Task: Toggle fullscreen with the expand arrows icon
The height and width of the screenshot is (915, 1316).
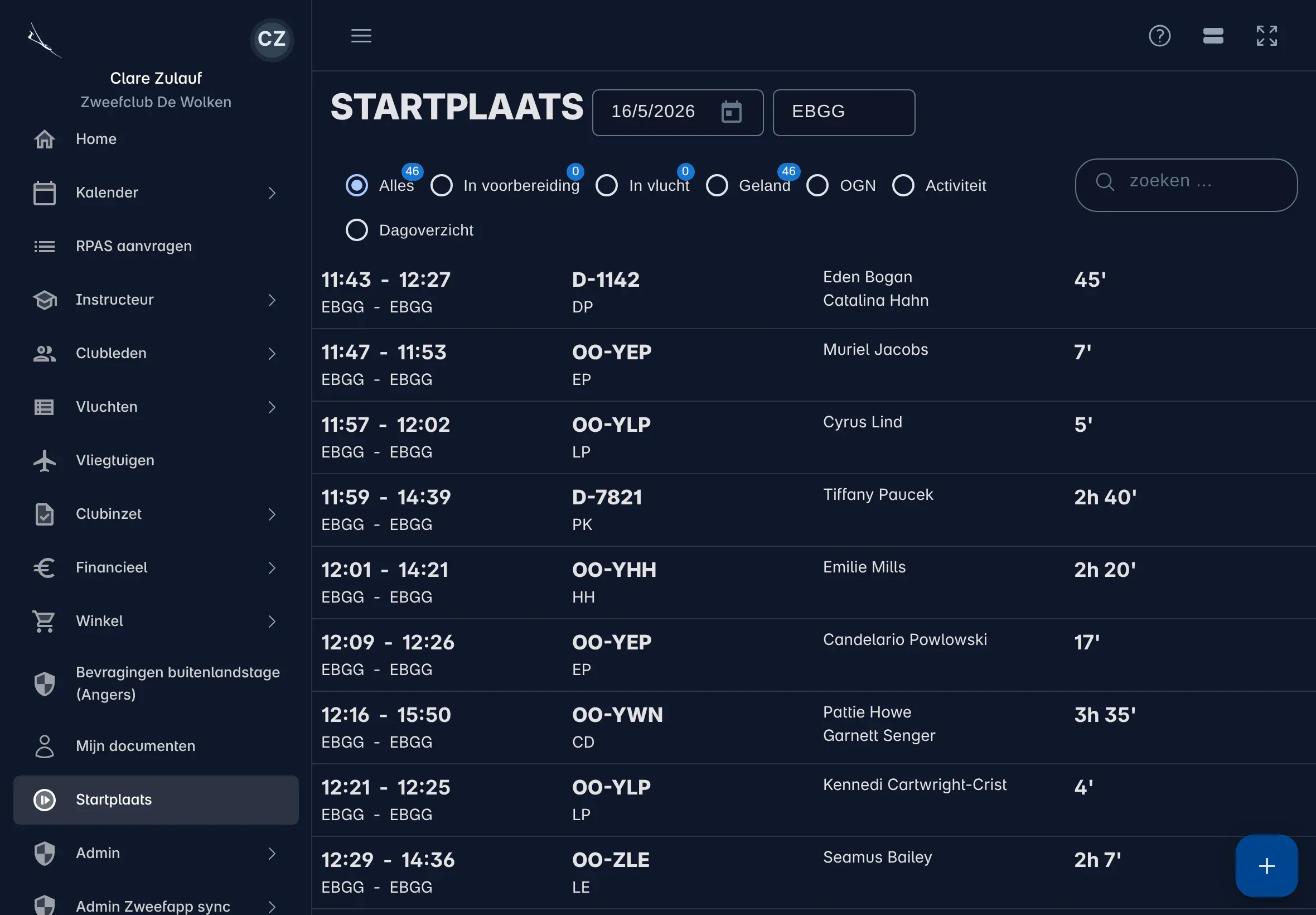Action: pos(1267,36)
